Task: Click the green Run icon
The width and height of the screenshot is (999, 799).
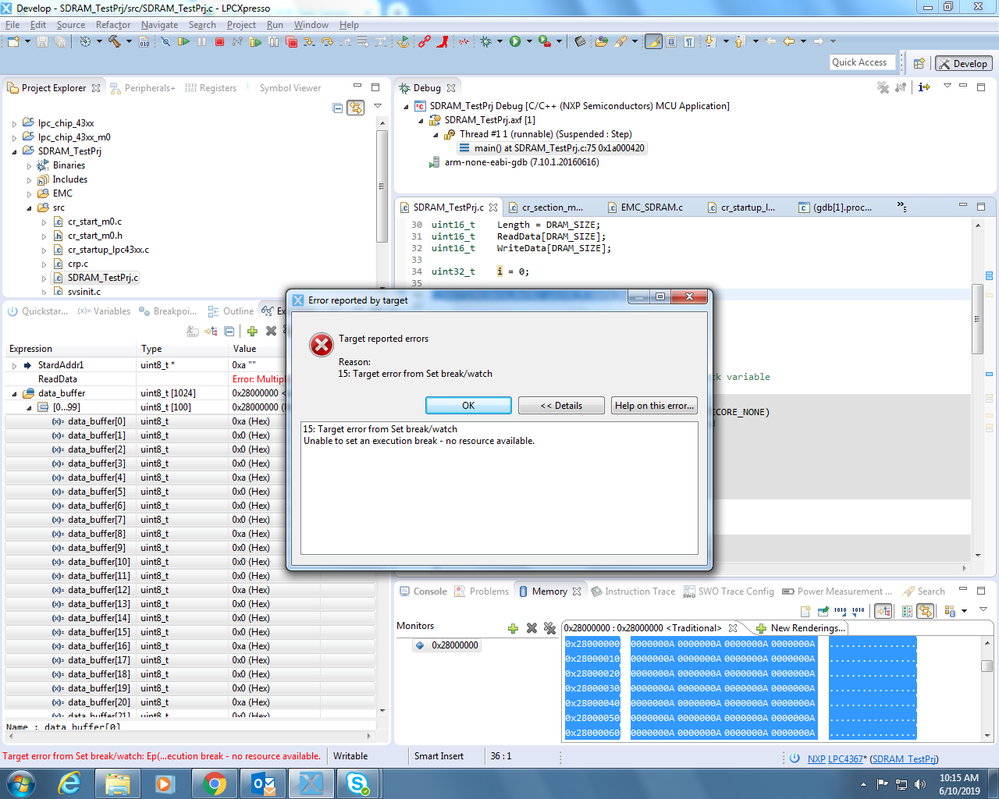Action: point(515,41)
